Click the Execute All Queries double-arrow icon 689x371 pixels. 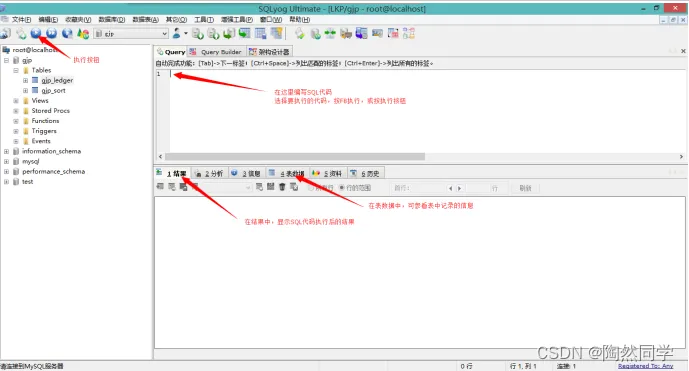click(51, 33)
